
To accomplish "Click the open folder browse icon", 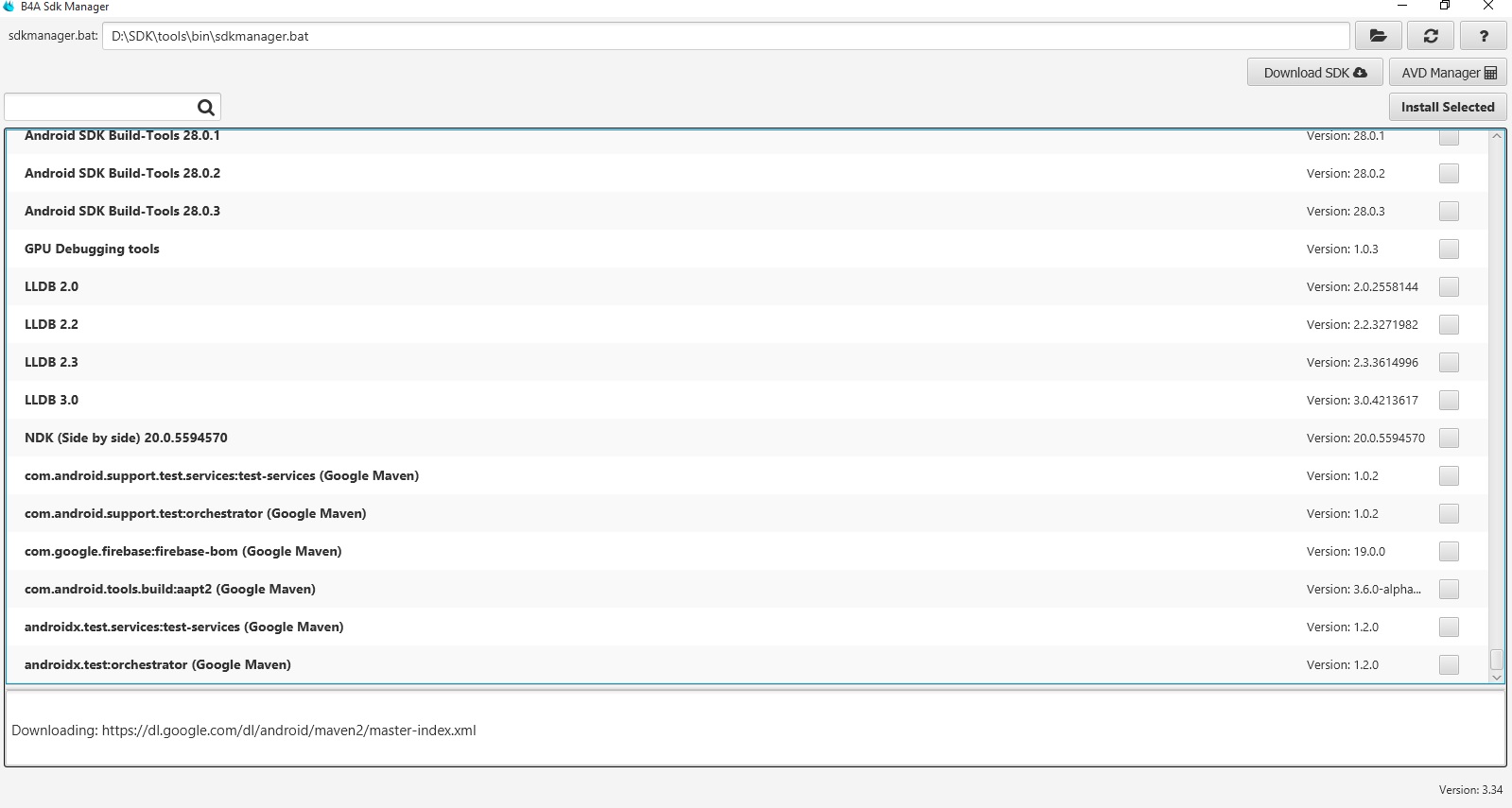I will [x=1378, y=36].
